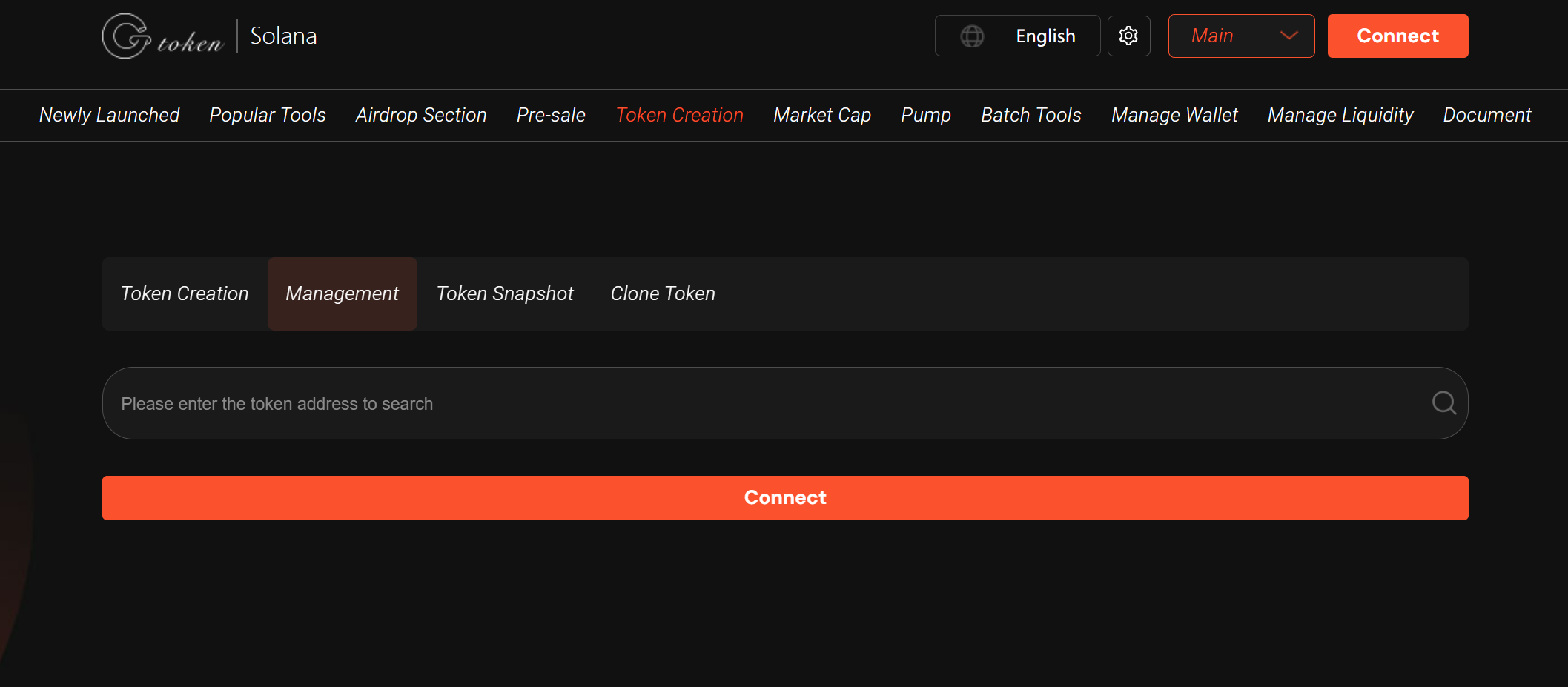The height and width of the screenshot is (687, 1568).
Task: Click the magnifier search icon
Action: [x=1443, y=403]
